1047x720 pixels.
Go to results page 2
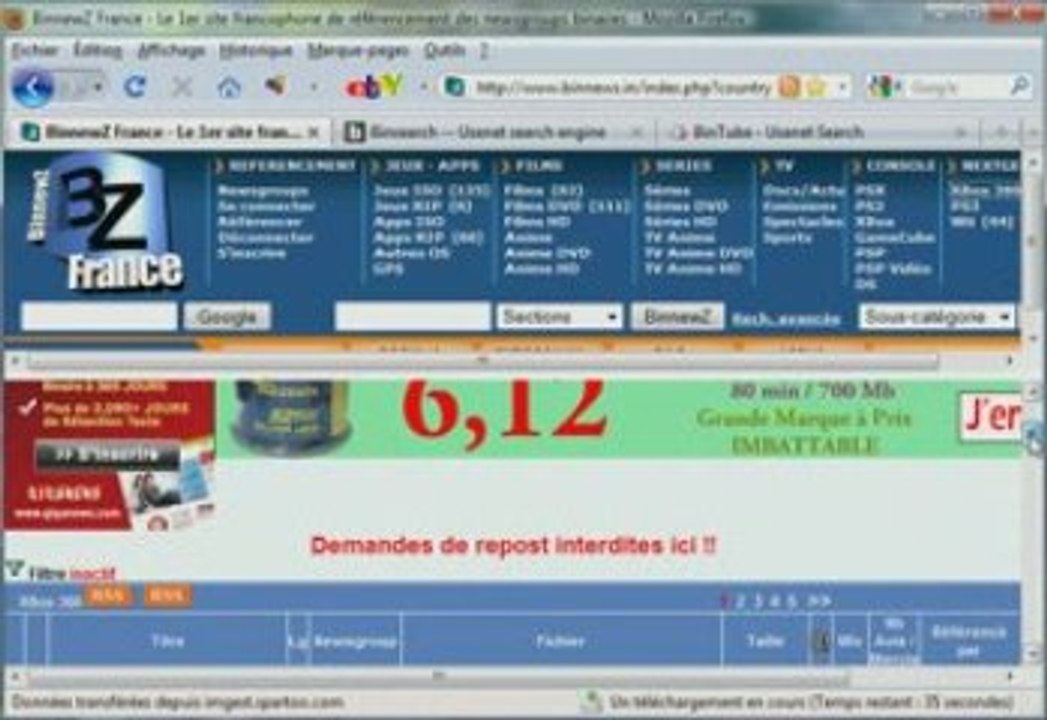coord(741,601)
